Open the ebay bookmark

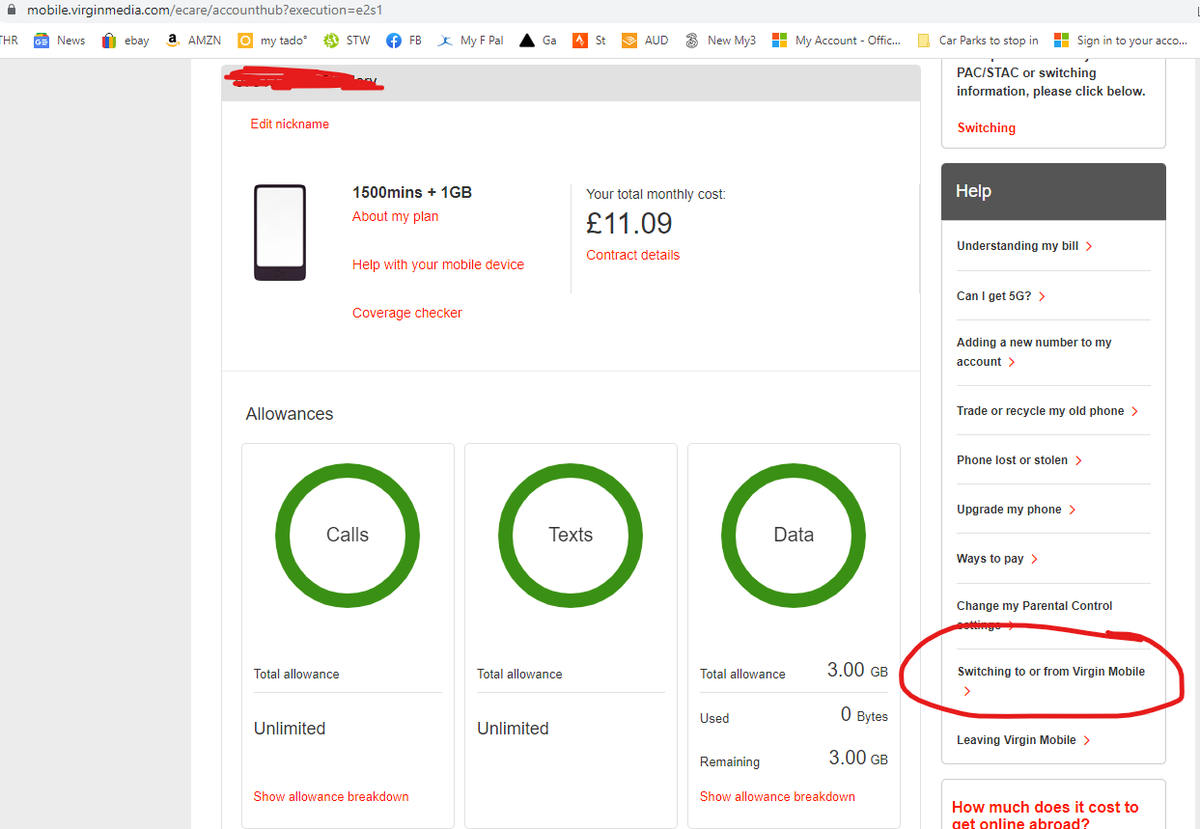126,41
